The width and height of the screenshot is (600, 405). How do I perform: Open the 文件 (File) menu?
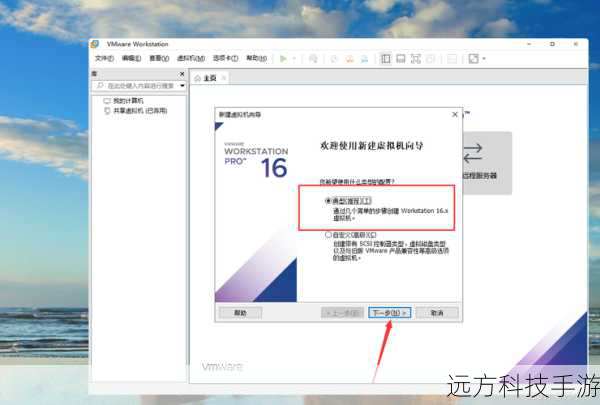(104, 58)
